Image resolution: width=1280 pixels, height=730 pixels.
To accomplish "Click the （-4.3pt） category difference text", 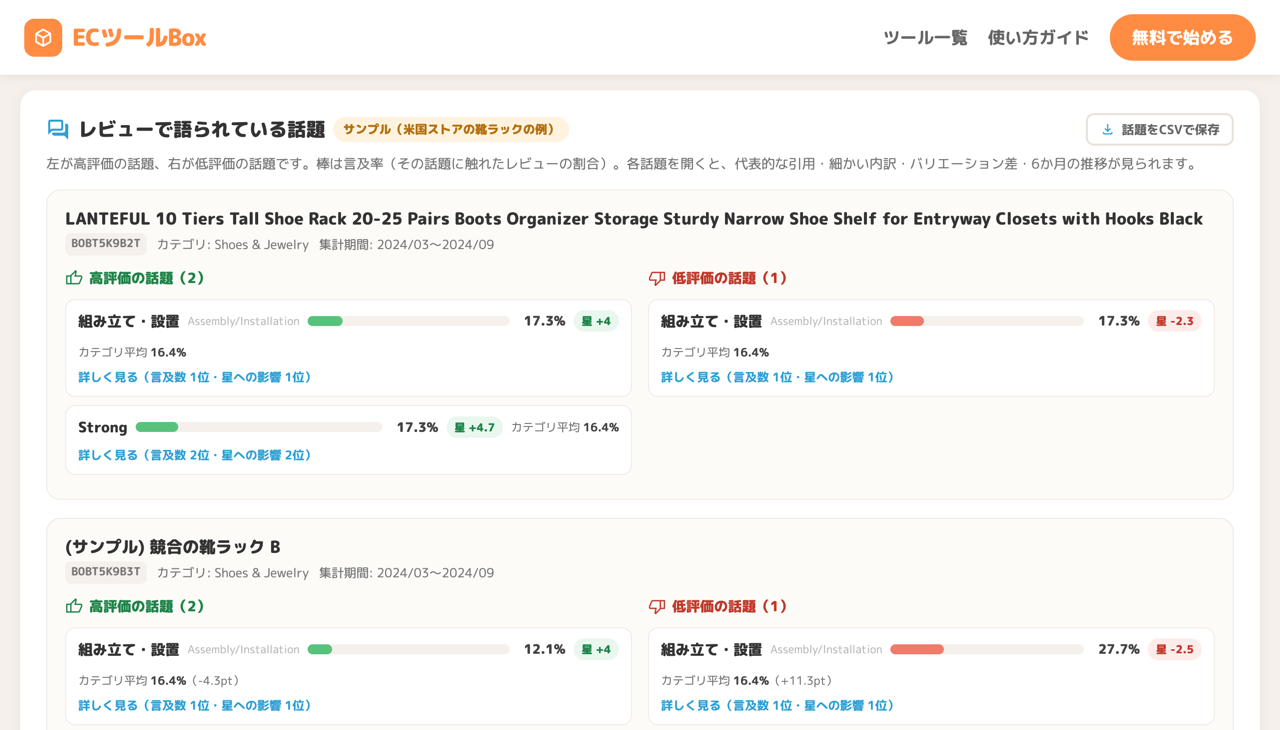I will 215,680.
